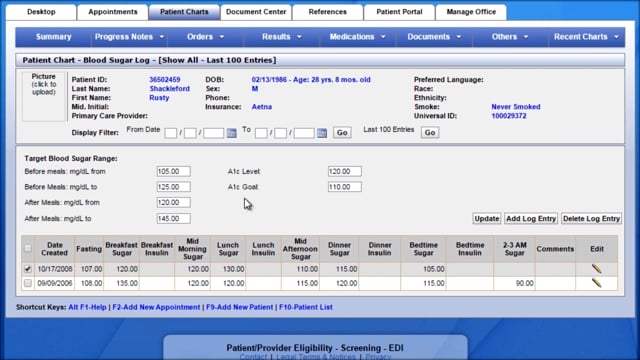Expand the Results dropdown menu
The width and height of the screenshot is (640, 360).
(x=299, y=37)
